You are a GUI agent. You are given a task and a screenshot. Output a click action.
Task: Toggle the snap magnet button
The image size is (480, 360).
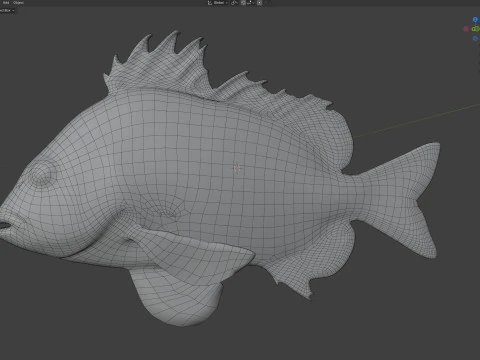coord(243,3)
